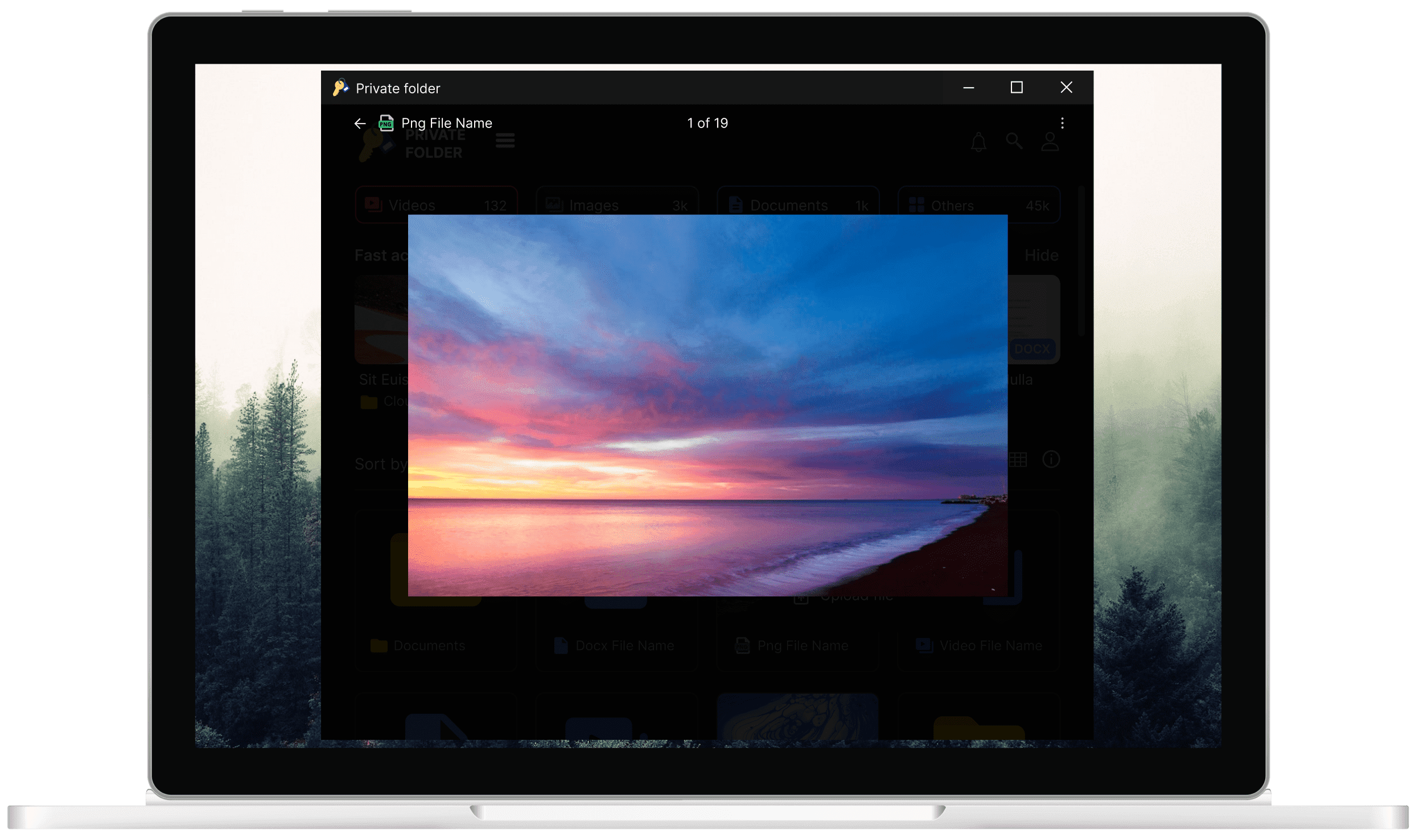The height and width of the screenshot is (840, 1415).
Task: Close the Private folder window
Action: click(1066, 88)
